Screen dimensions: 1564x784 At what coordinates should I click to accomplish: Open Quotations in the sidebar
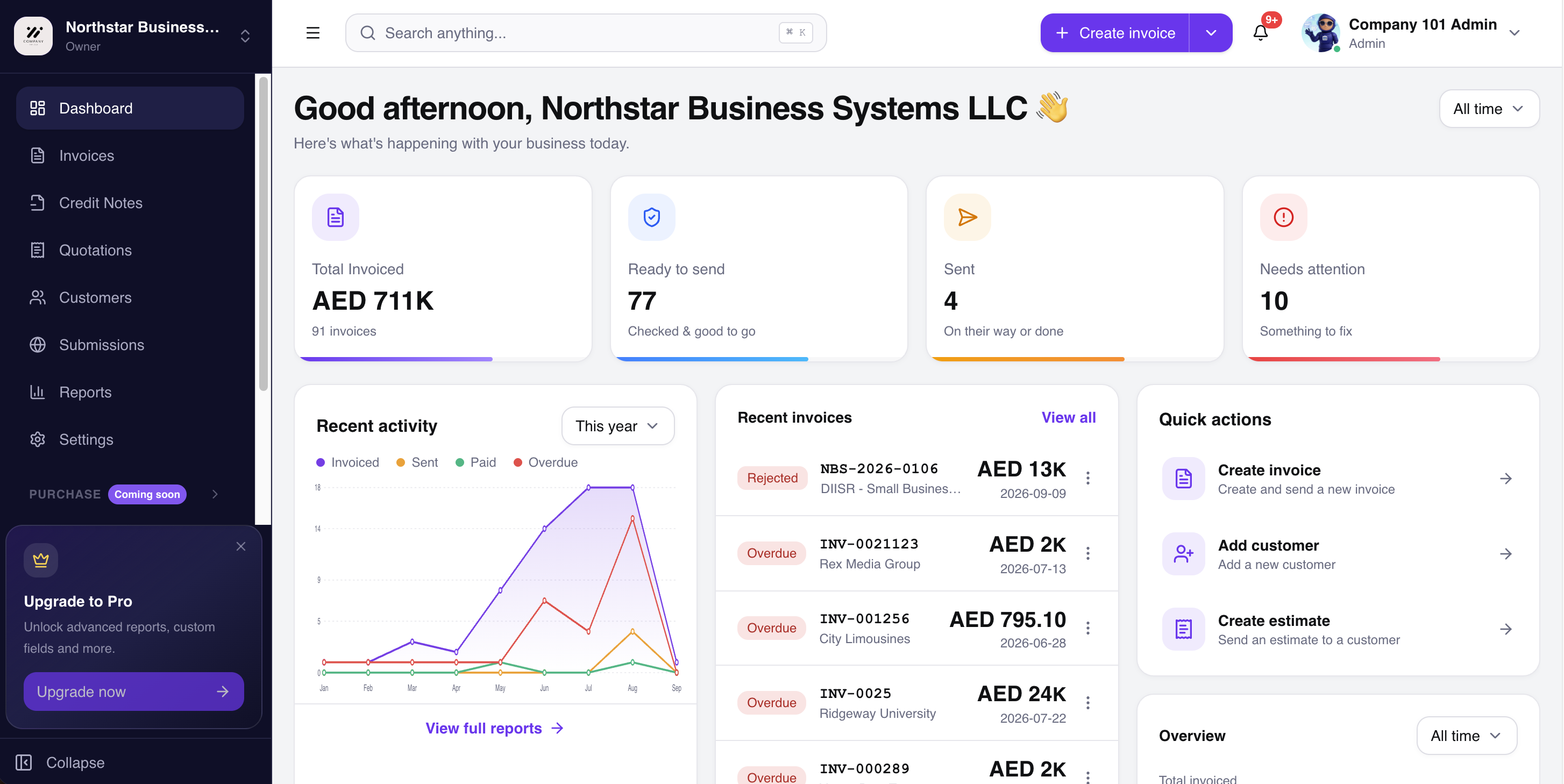click(130, 250)
